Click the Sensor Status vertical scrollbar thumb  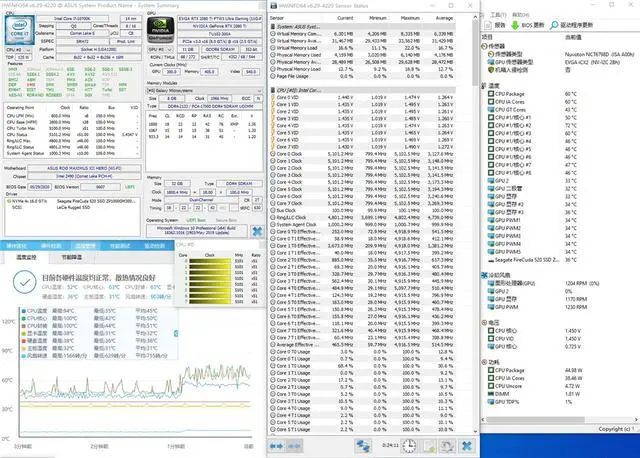click(x=475, y=53)
